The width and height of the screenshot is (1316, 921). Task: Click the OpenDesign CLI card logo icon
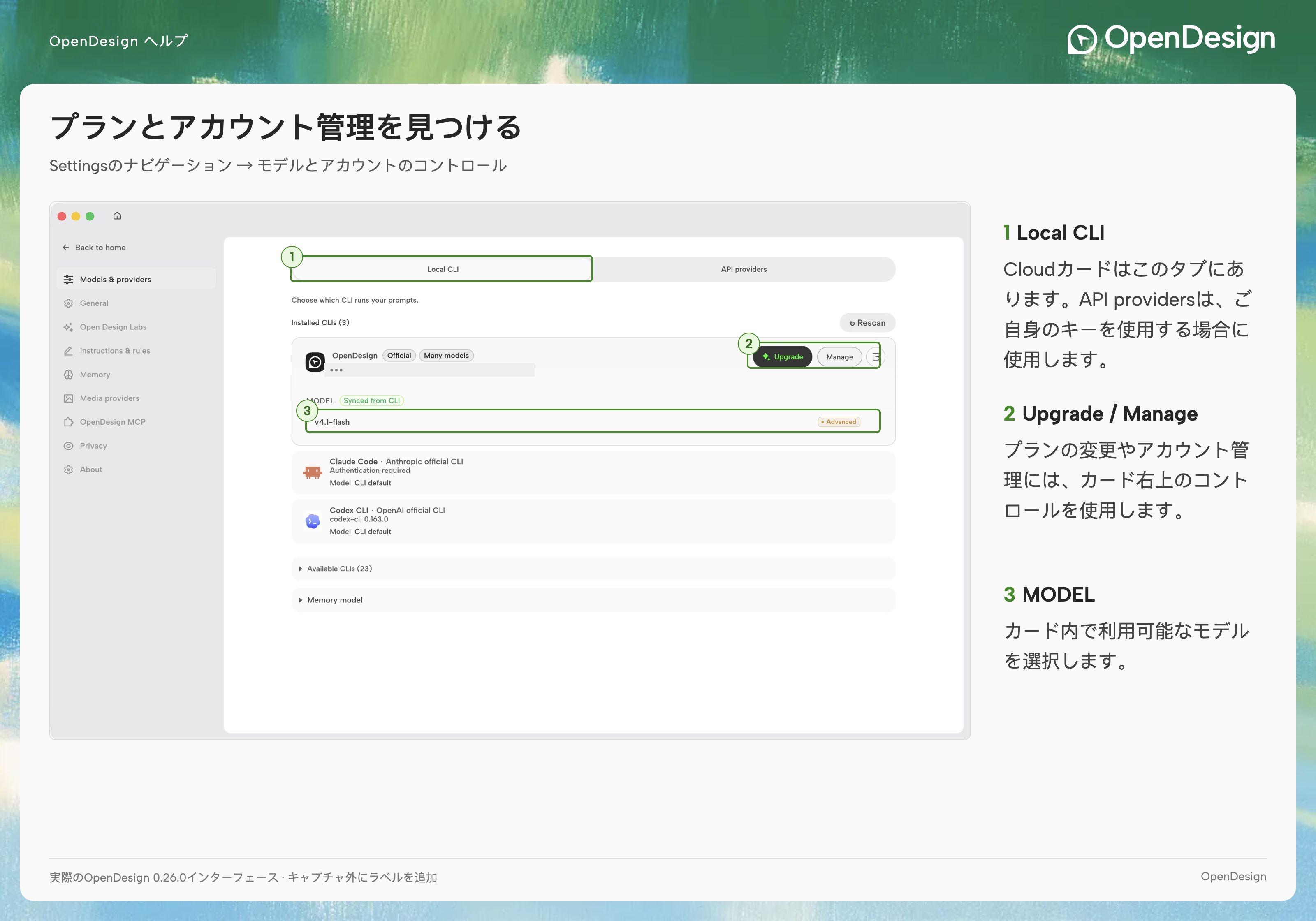pos(315,362)
